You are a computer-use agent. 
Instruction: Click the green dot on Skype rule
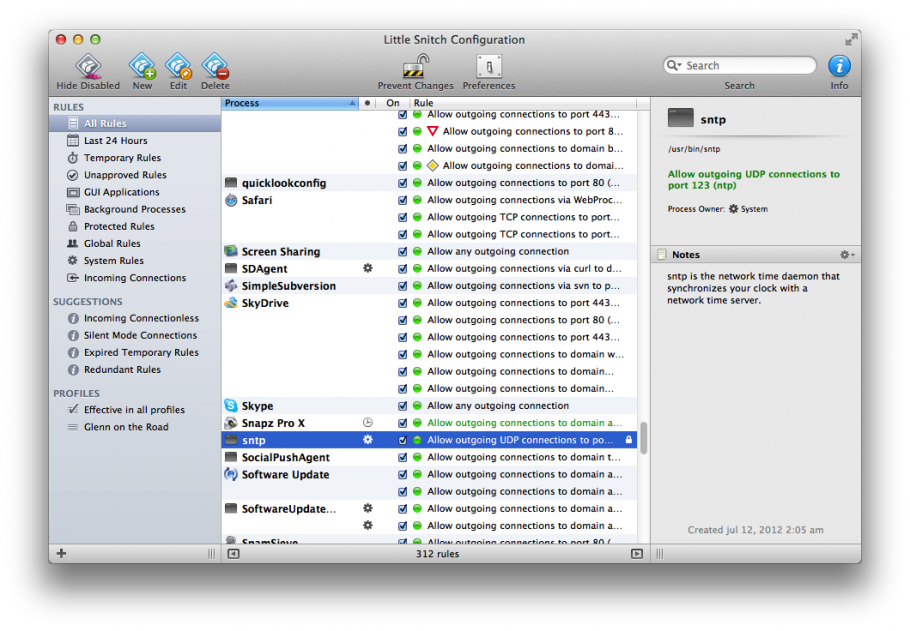click(417, 406)
